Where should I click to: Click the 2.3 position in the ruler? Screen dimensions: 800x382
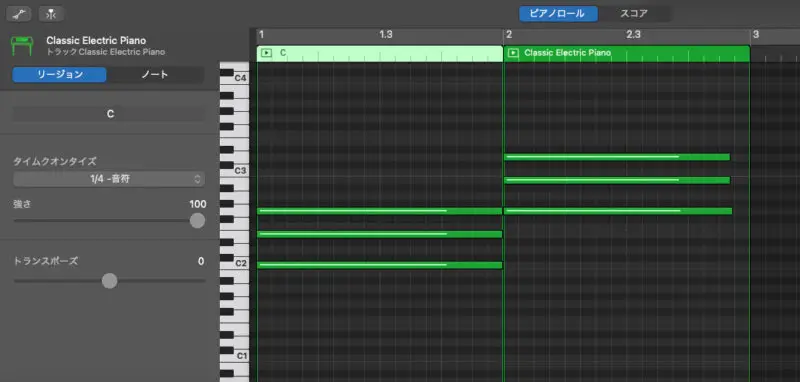(633, 35)
